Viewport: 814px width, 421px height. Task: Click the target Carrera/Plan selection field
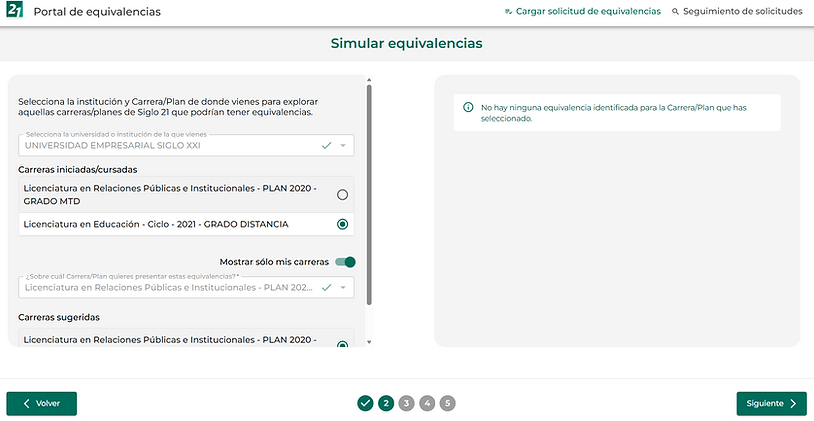[186, 287]
